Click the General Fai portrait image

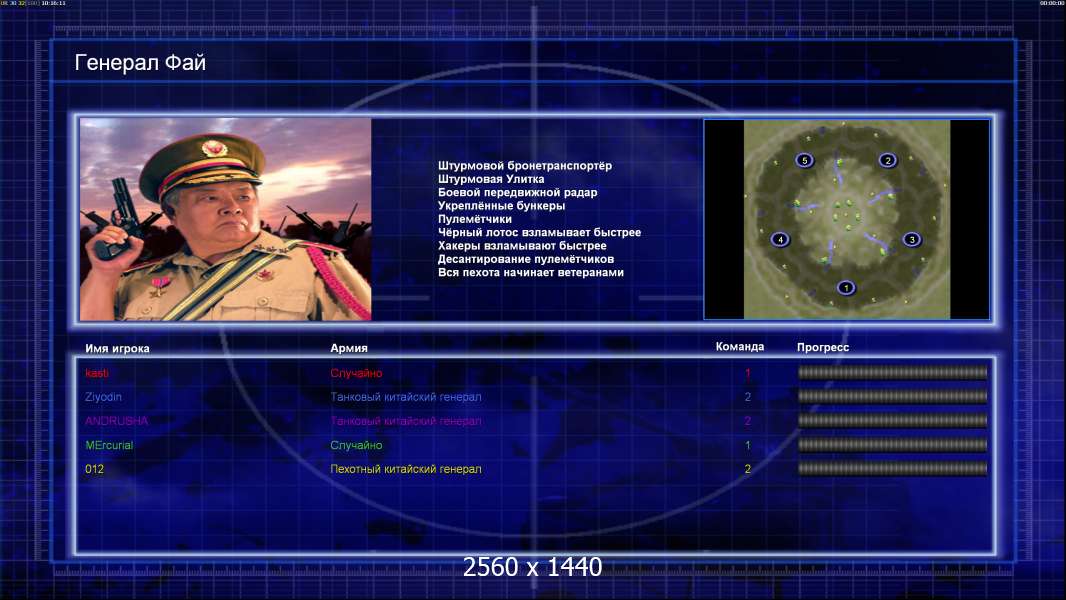[x=226, y=219]
